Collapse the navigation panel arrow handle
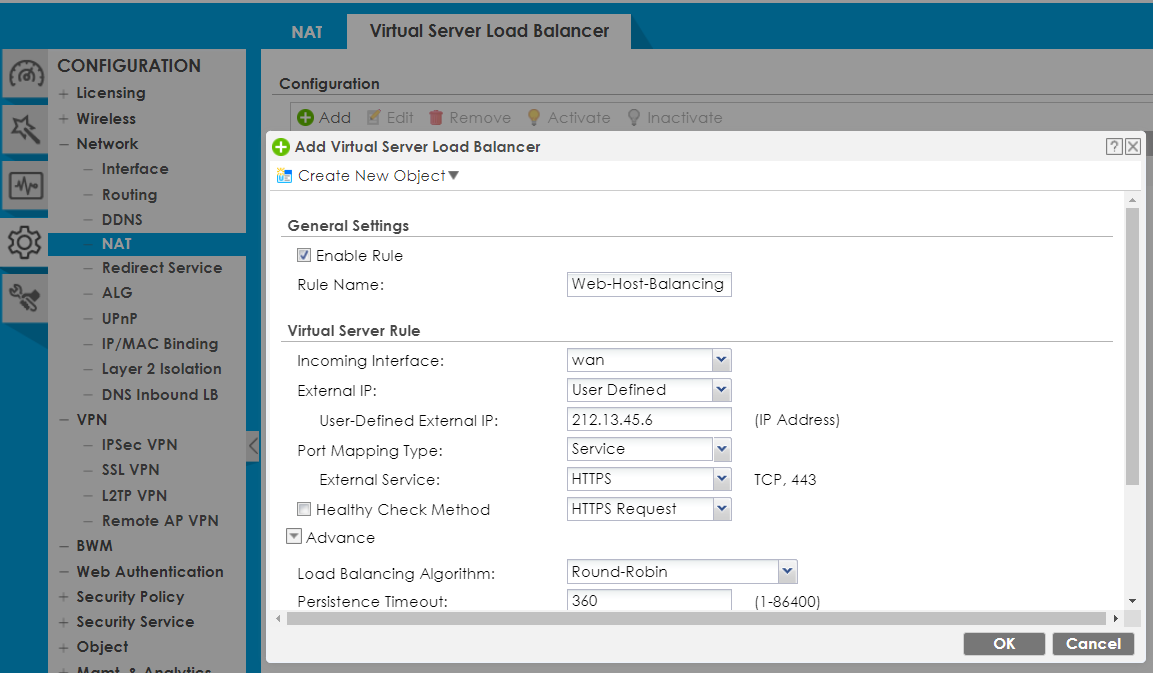Image resolution: width=1153 pixels, height=673 pixels. (253, 446)
